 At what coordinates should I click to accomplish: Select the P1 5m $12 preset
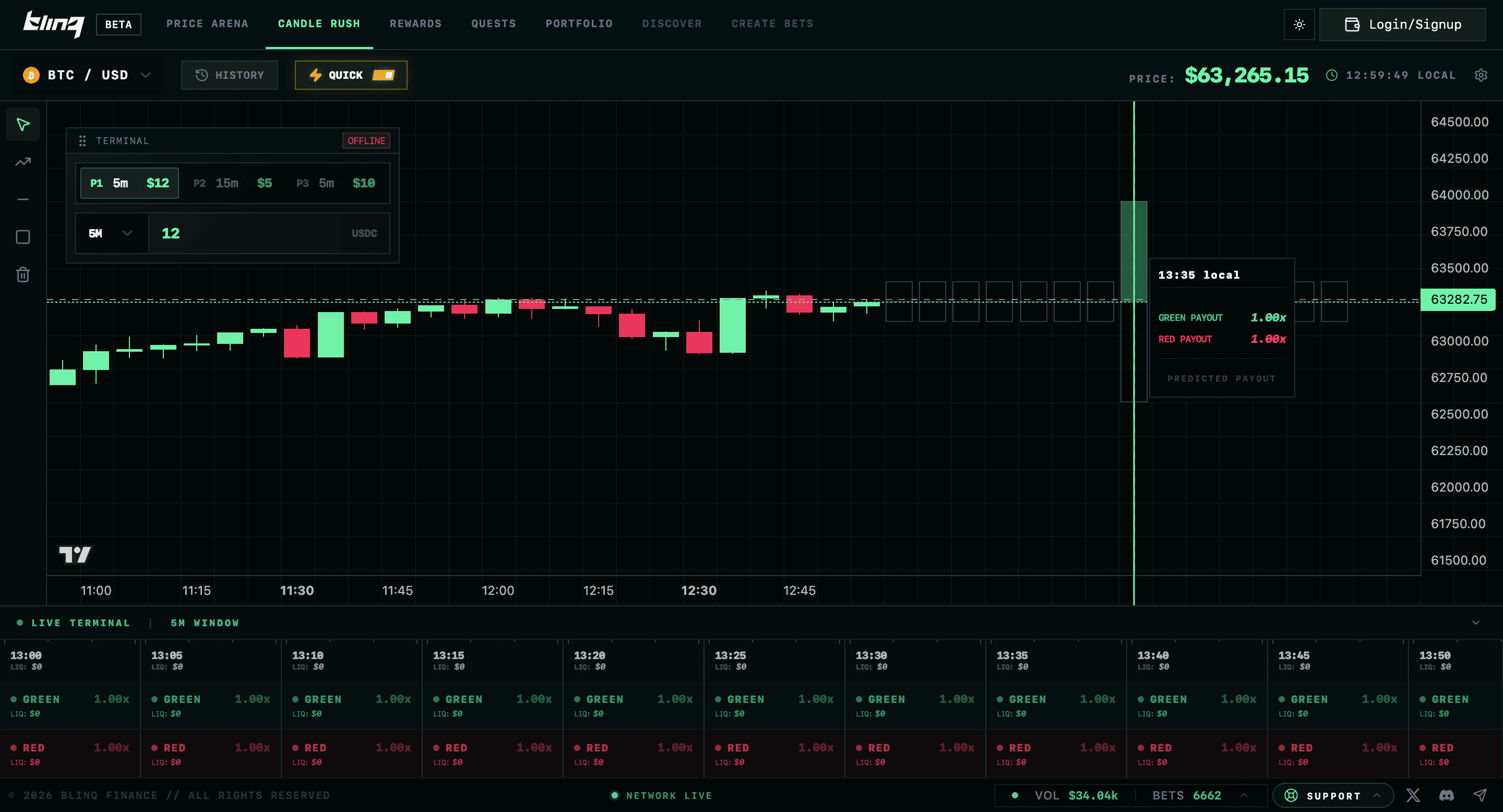point(129,183)
